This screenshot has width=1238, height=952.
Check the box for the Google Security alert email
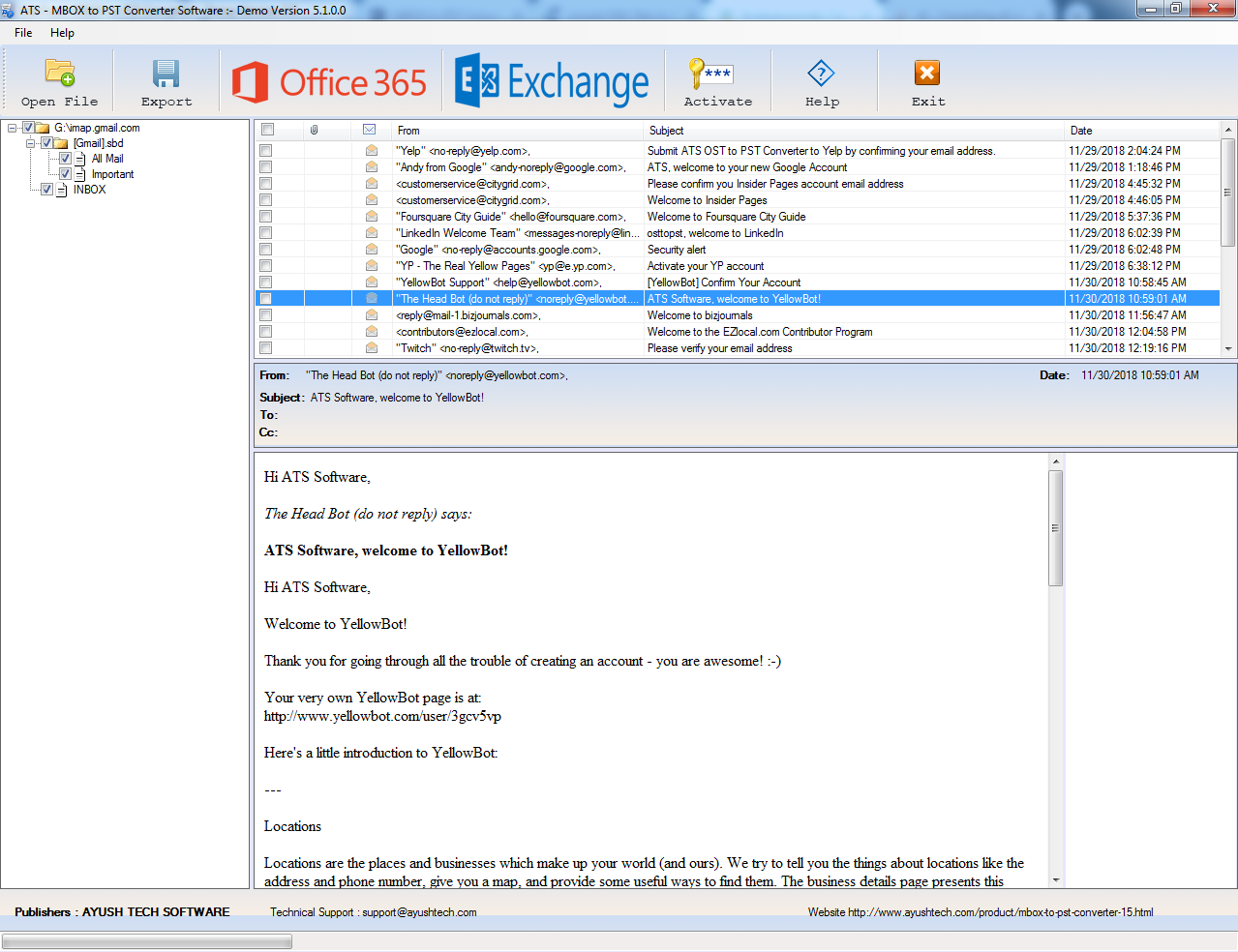[x=266, y=250]
